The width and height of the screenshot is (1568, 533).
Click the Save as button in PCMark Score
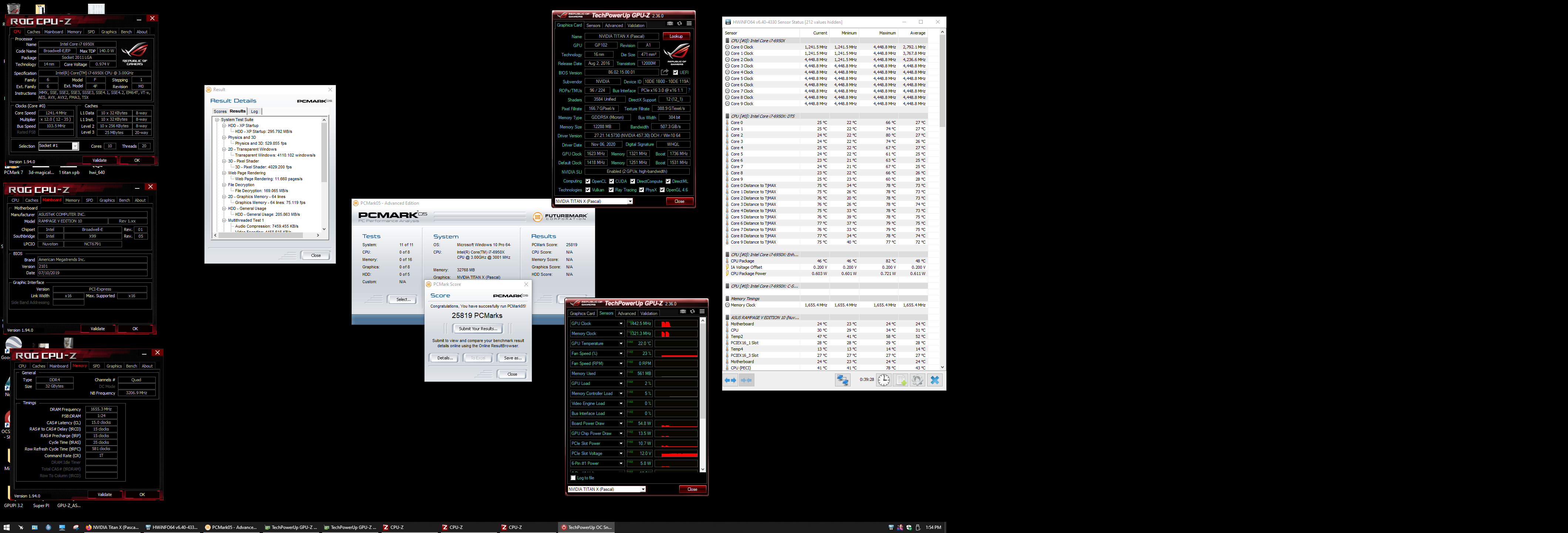click(x=512, y=358)
